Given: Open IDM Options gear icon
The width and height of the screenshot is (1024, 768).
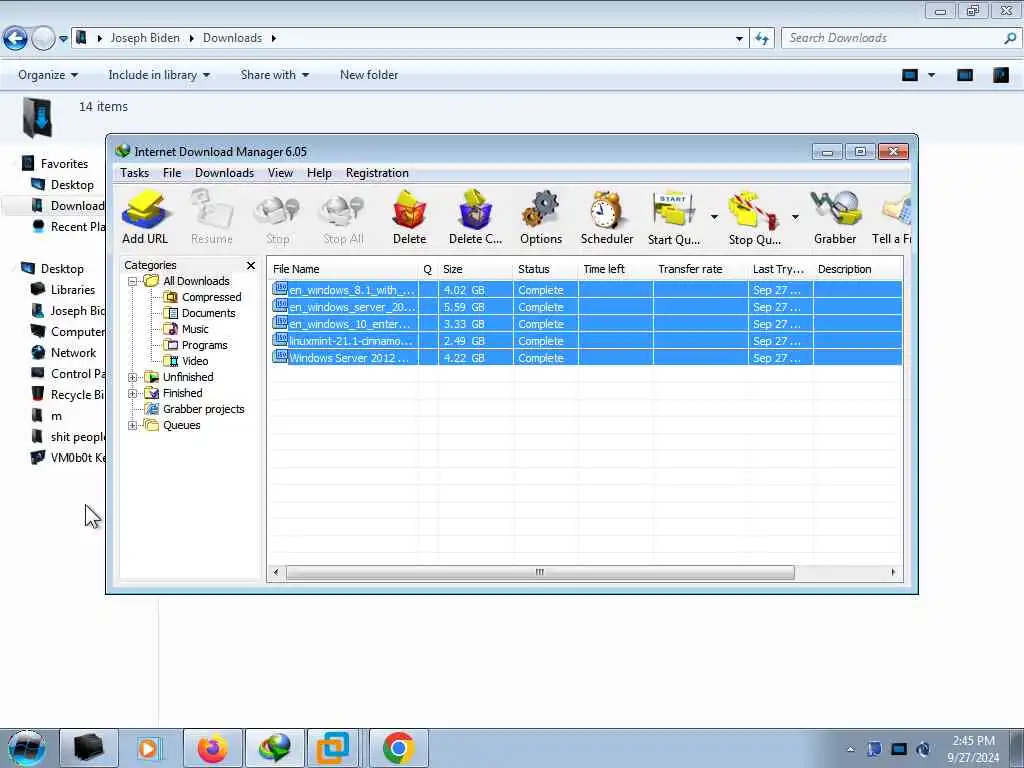Looking at the screenshot, I should tap(541, 217).
